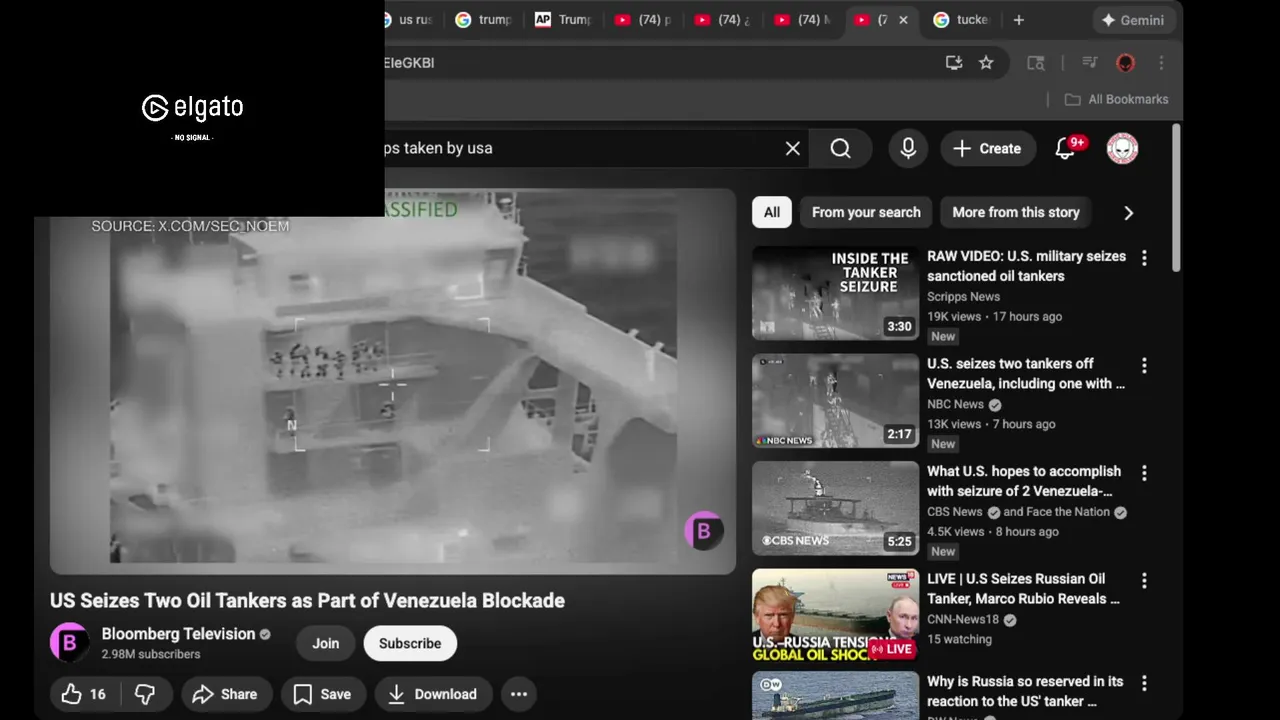
Task: Open options menu for NBC News tanker video
Action: click(1144, 365)
